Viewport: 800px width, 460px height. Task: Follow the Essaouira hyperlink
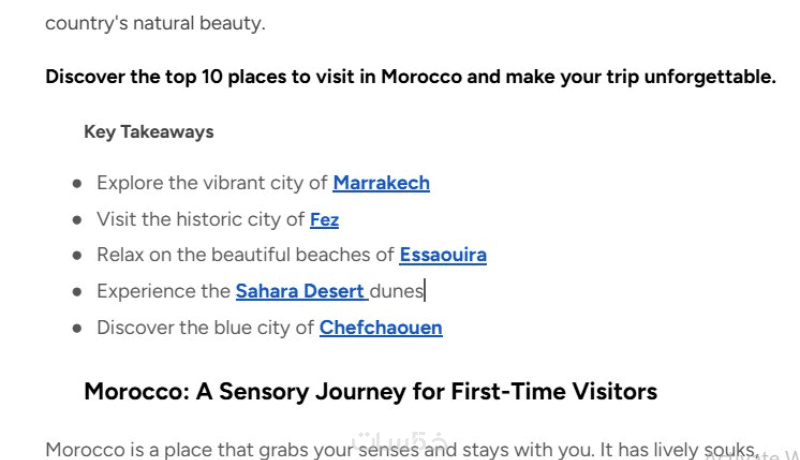pyautogui.click(x=442, y=255)
